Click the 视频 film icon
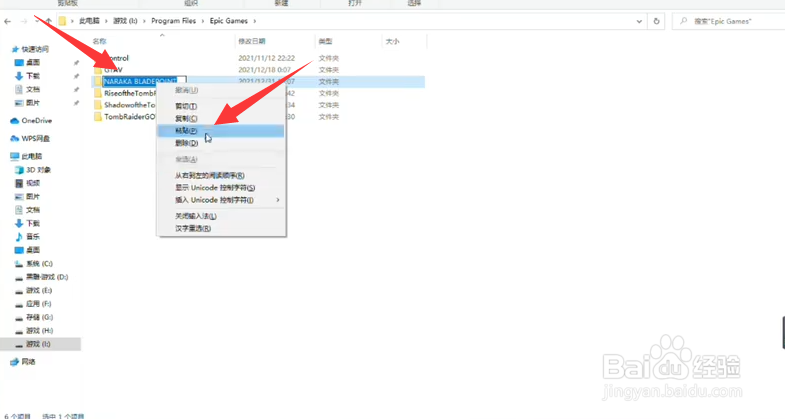 tap(19, 183)
